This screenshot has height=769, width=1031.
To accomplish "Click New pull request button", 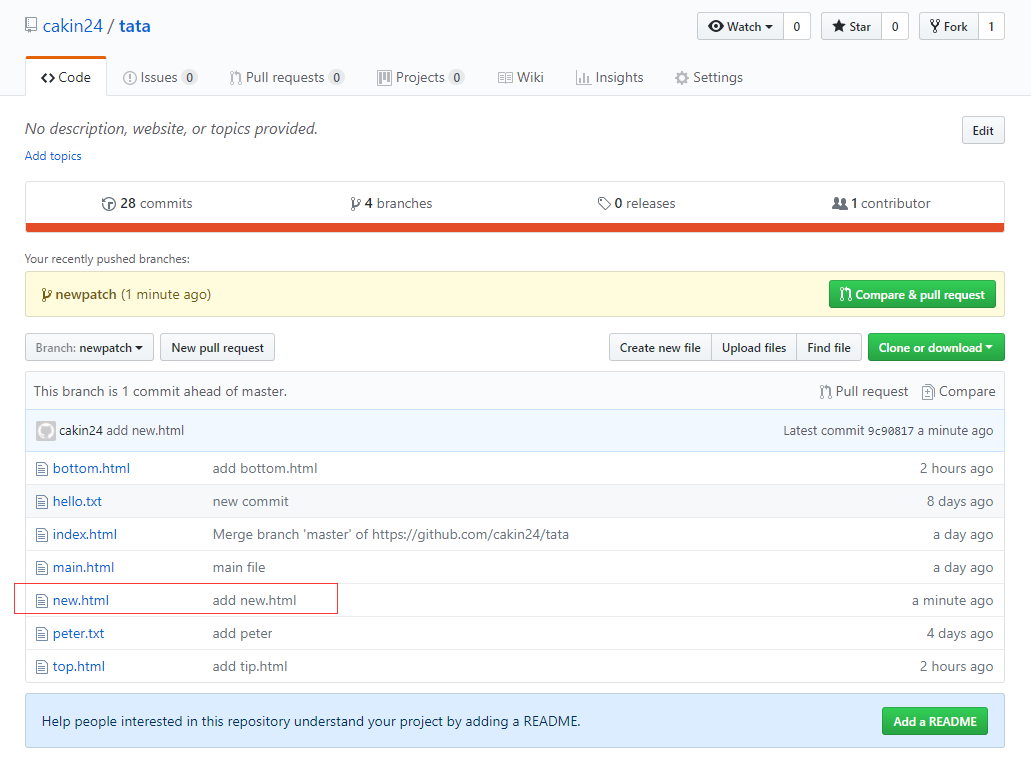I will (x=218, y=347).
